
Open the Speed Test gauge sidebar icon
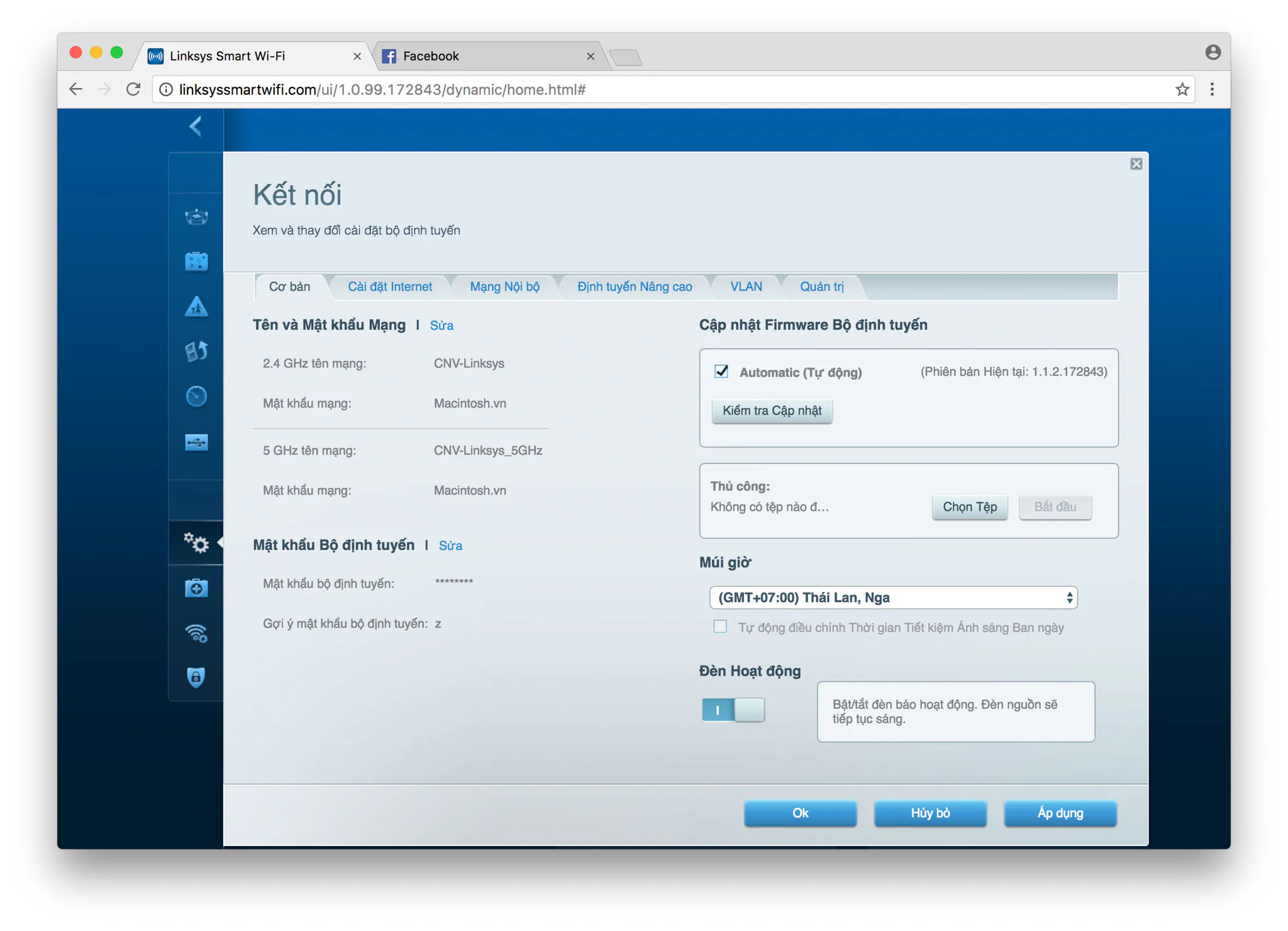[x=196, y=396]
